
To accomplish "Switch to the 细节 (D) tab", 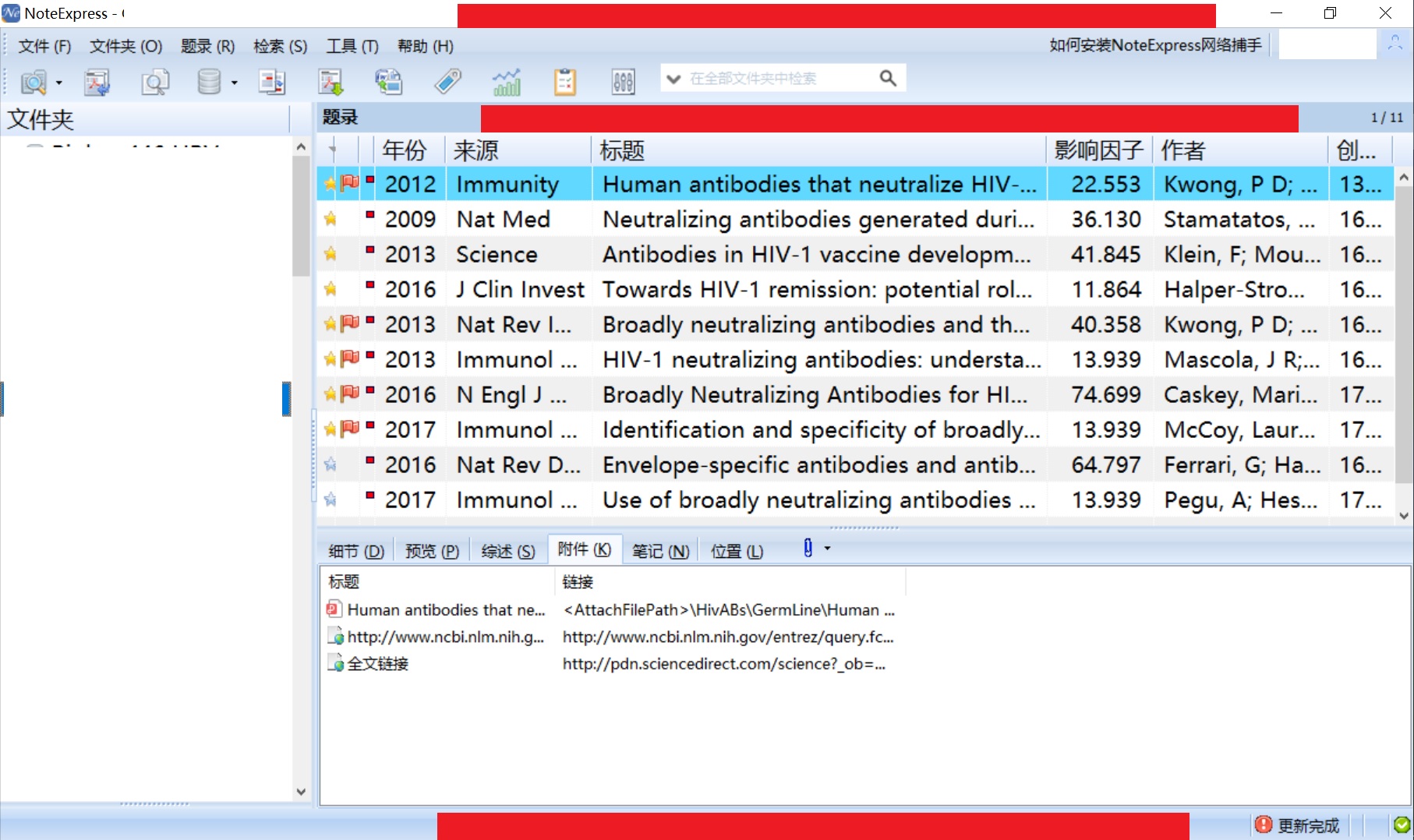I will tap(356, 551).
